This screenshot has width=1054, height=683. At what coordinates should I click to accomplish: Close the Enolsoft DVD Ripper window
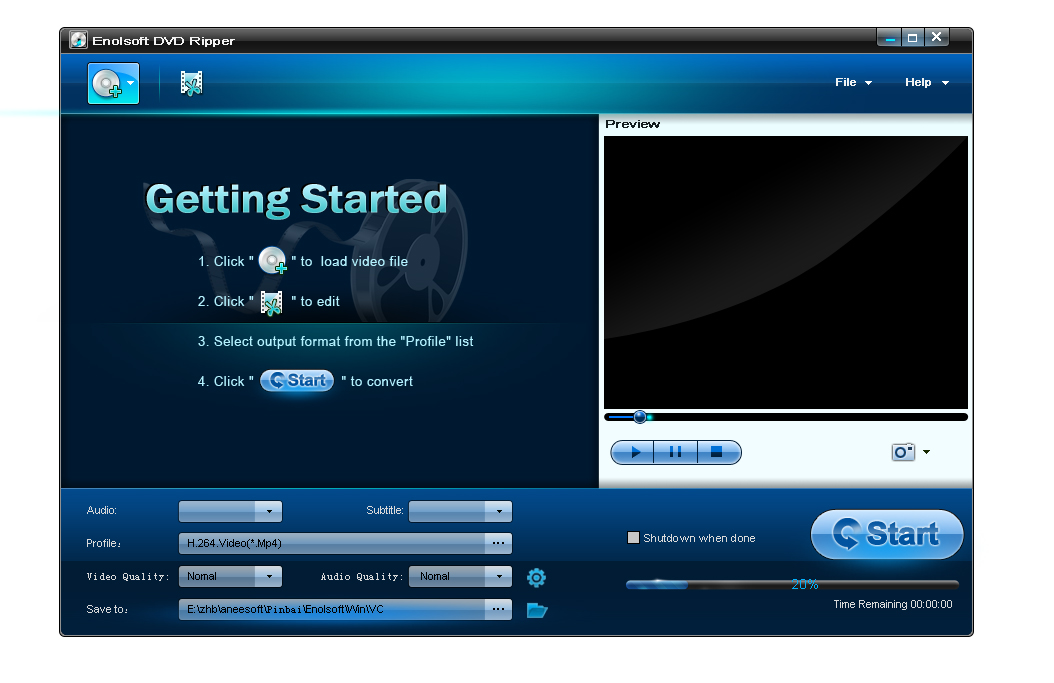(937, 38)
